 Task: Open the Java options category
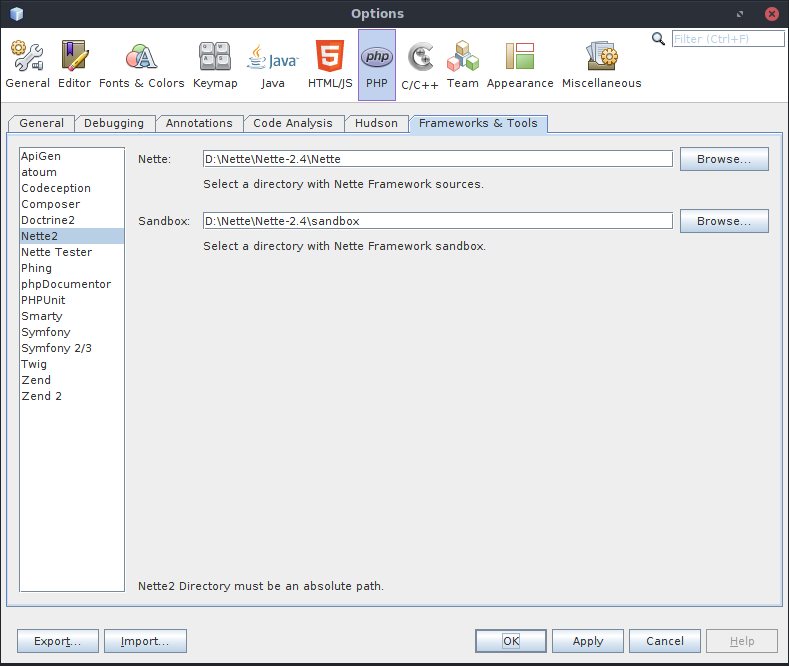[273, 65]
